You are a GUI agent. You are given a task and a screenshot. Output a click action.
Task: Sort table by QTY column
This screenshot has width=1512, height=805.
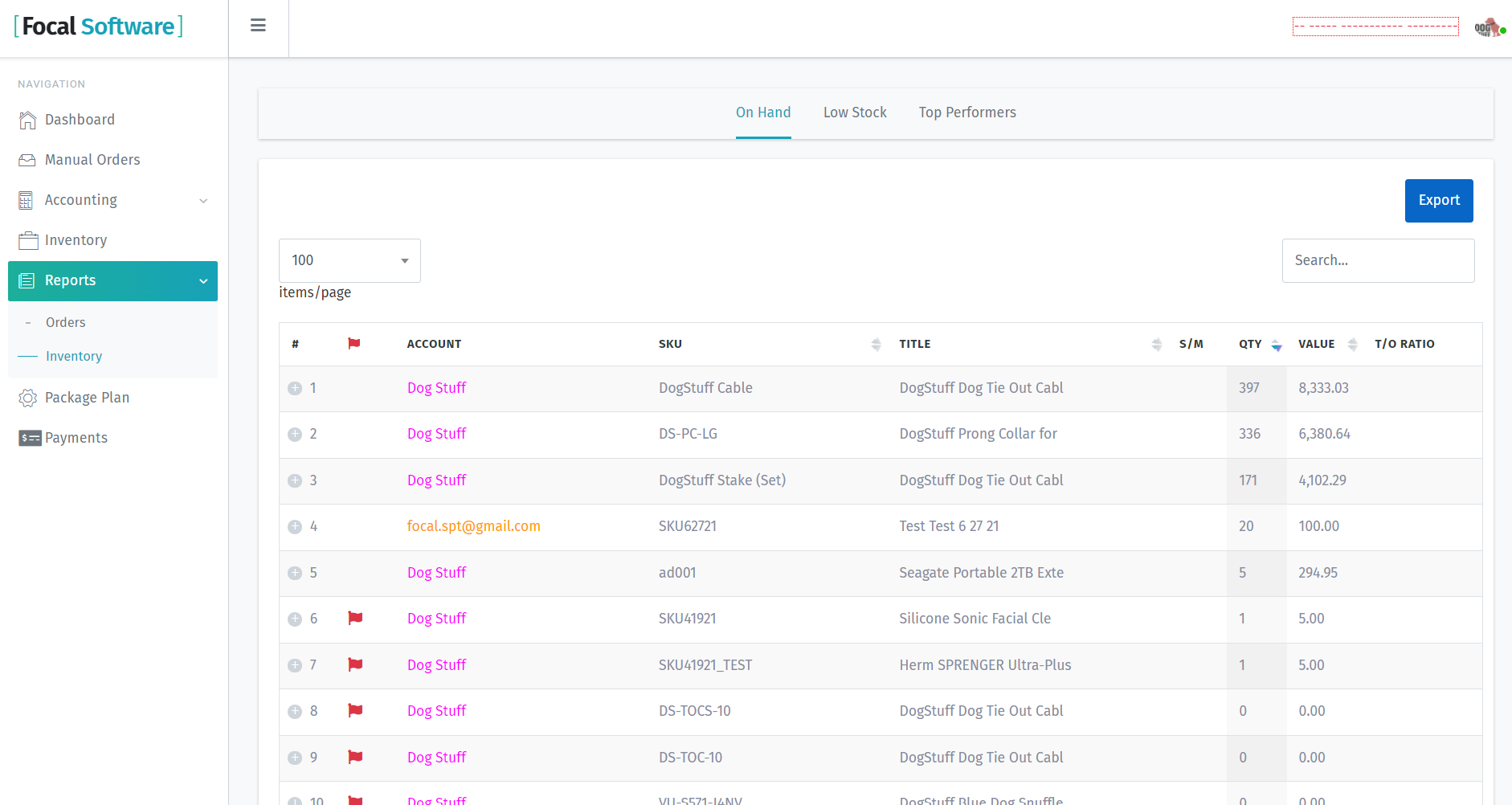pos(1276,345)
